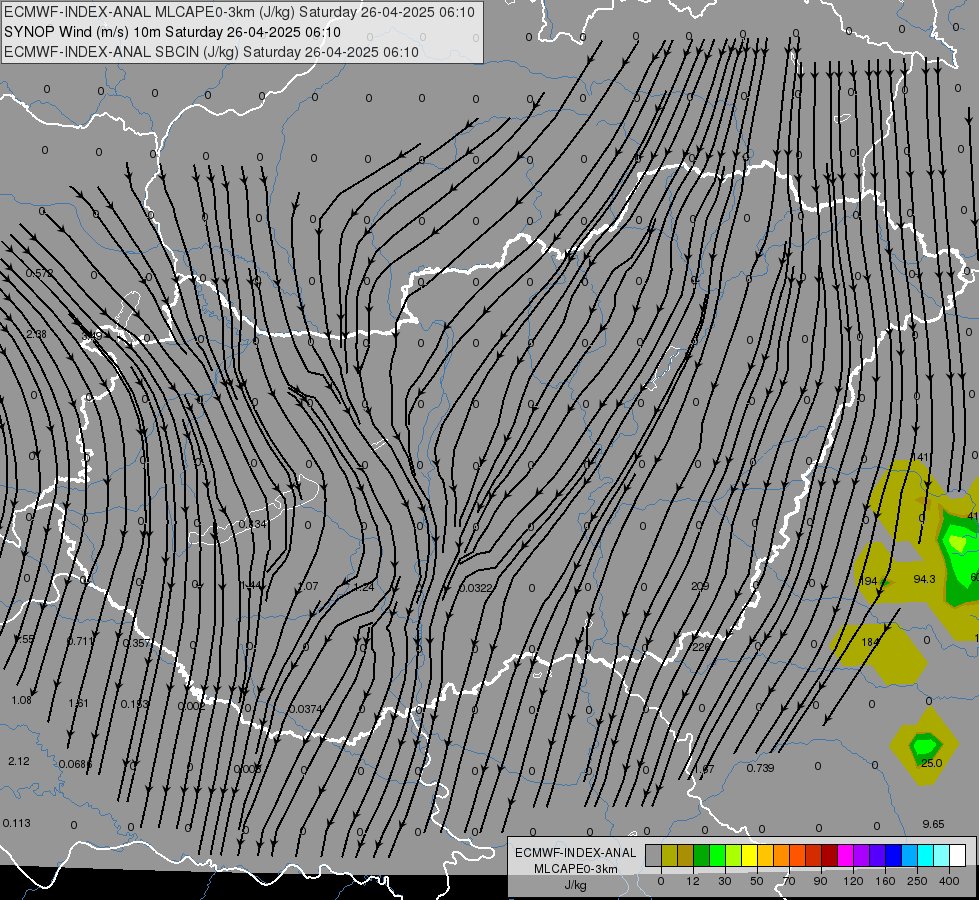Click the value 184 in the olive area
The height and width of the screenshot is (900, 979).
(x=870, y=642)
